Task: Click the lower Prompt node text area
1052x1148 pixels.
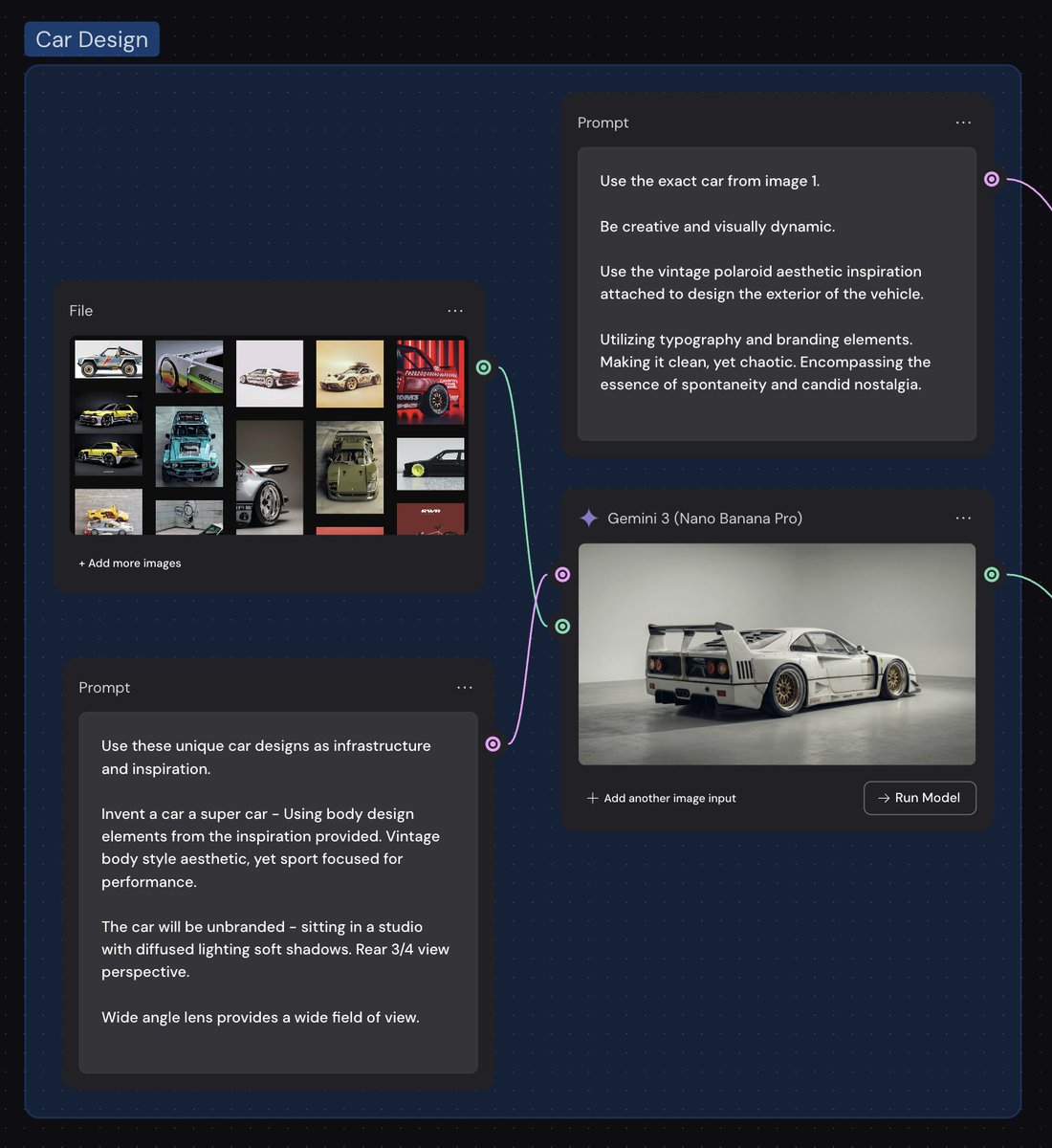Action: pyautogui.click(x=277, y=893)
